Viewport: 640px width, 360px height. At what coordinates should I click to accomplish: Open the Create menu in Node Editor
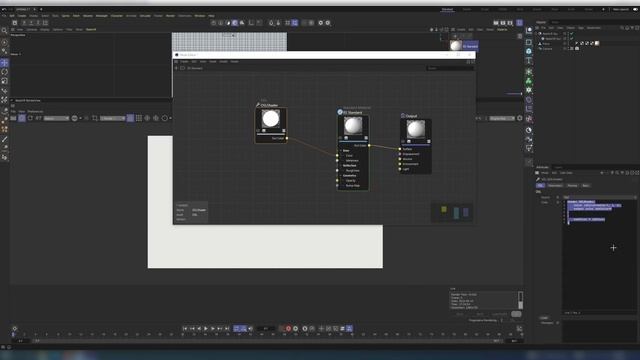pyautogui.click(x=184, y=62)
